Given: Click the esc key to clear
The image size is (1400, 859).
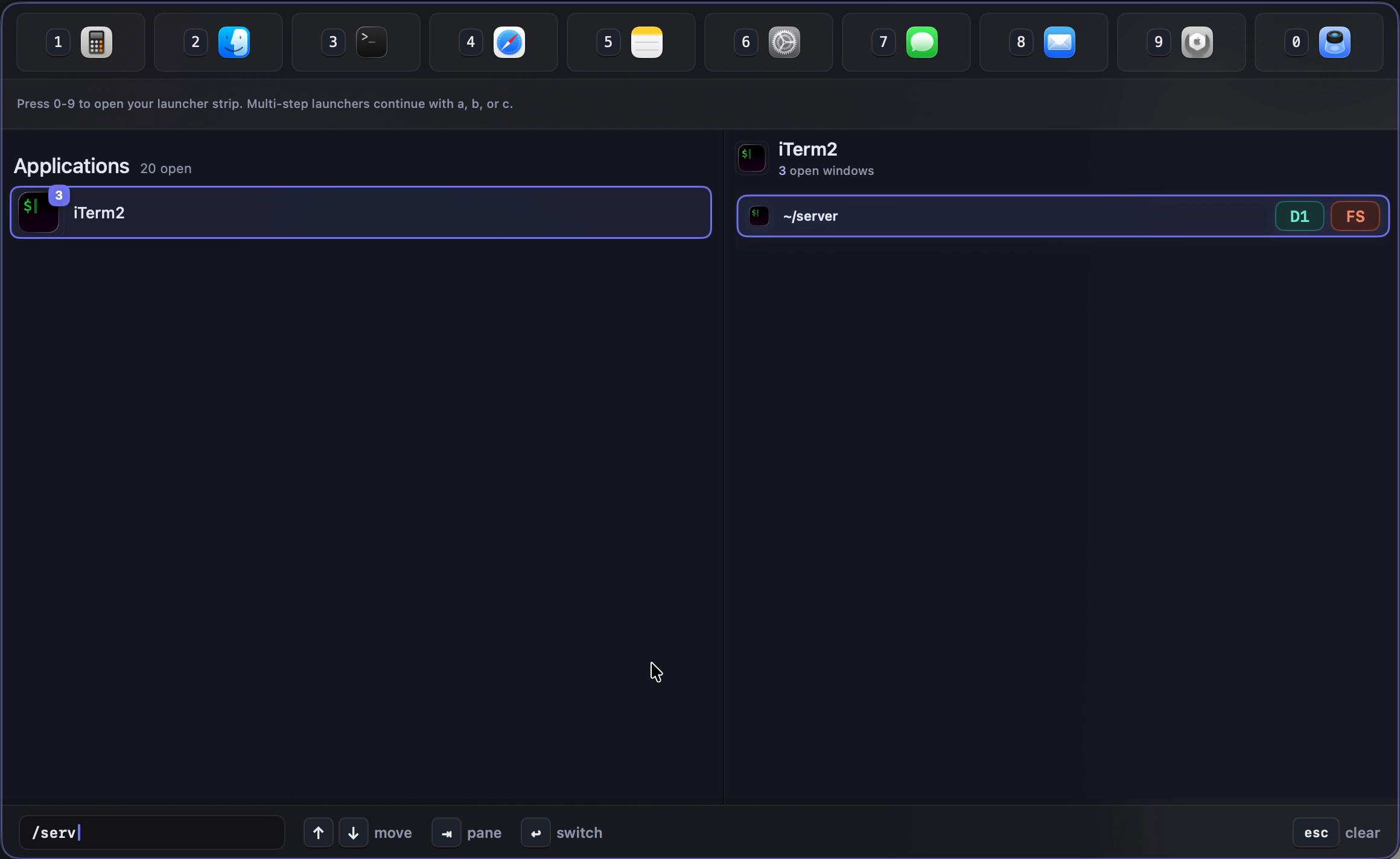Looking at the screenshot, I should click(1316, 832).
